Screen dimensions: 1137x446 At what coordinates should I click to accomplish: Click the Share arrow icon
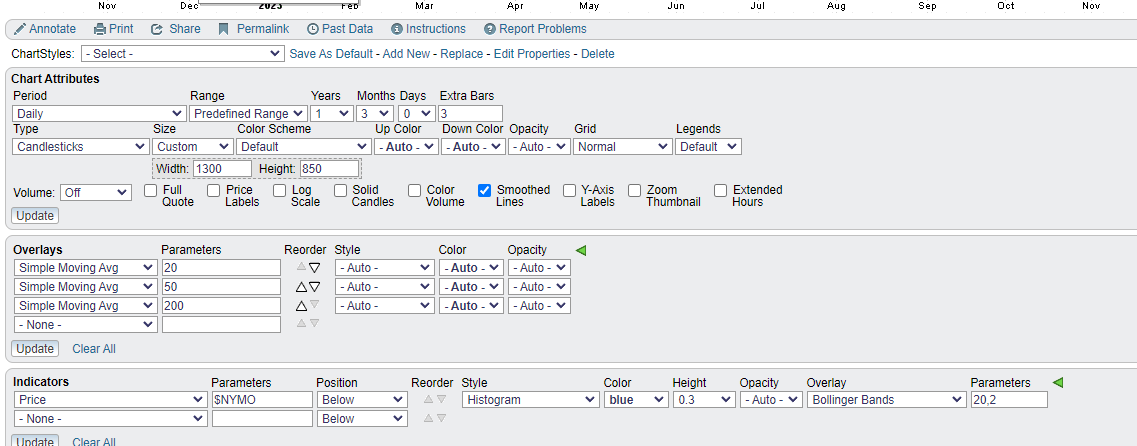click(x=157, y=29)
